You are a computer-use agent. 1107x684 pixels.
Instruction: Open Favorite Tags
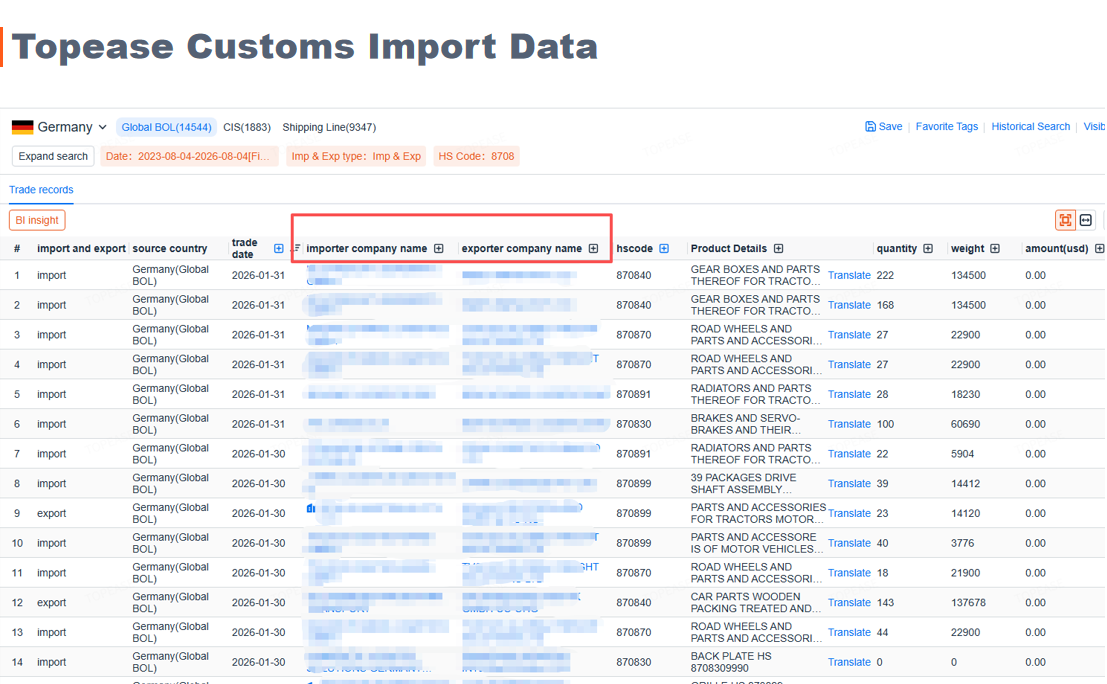coord(947,126)
